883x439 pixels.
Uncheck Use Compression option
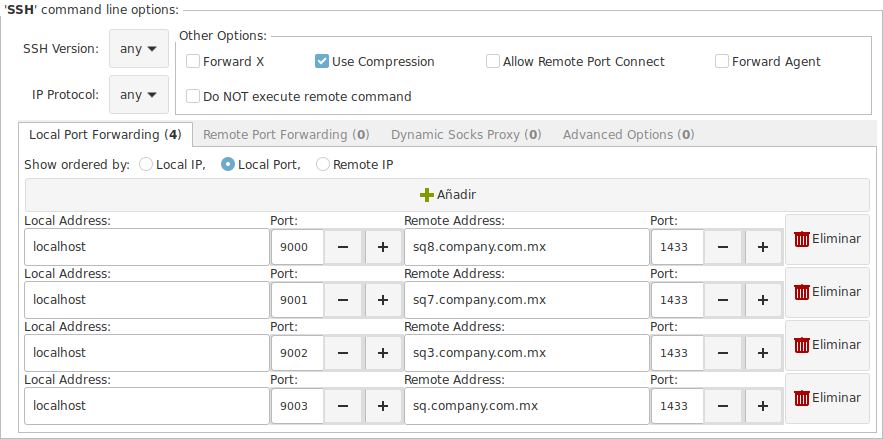322,61
